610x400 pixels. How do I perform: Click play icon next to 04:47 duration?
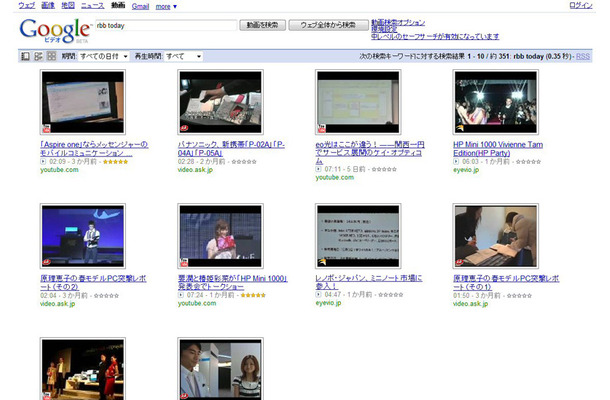click(x=319, y=295)
